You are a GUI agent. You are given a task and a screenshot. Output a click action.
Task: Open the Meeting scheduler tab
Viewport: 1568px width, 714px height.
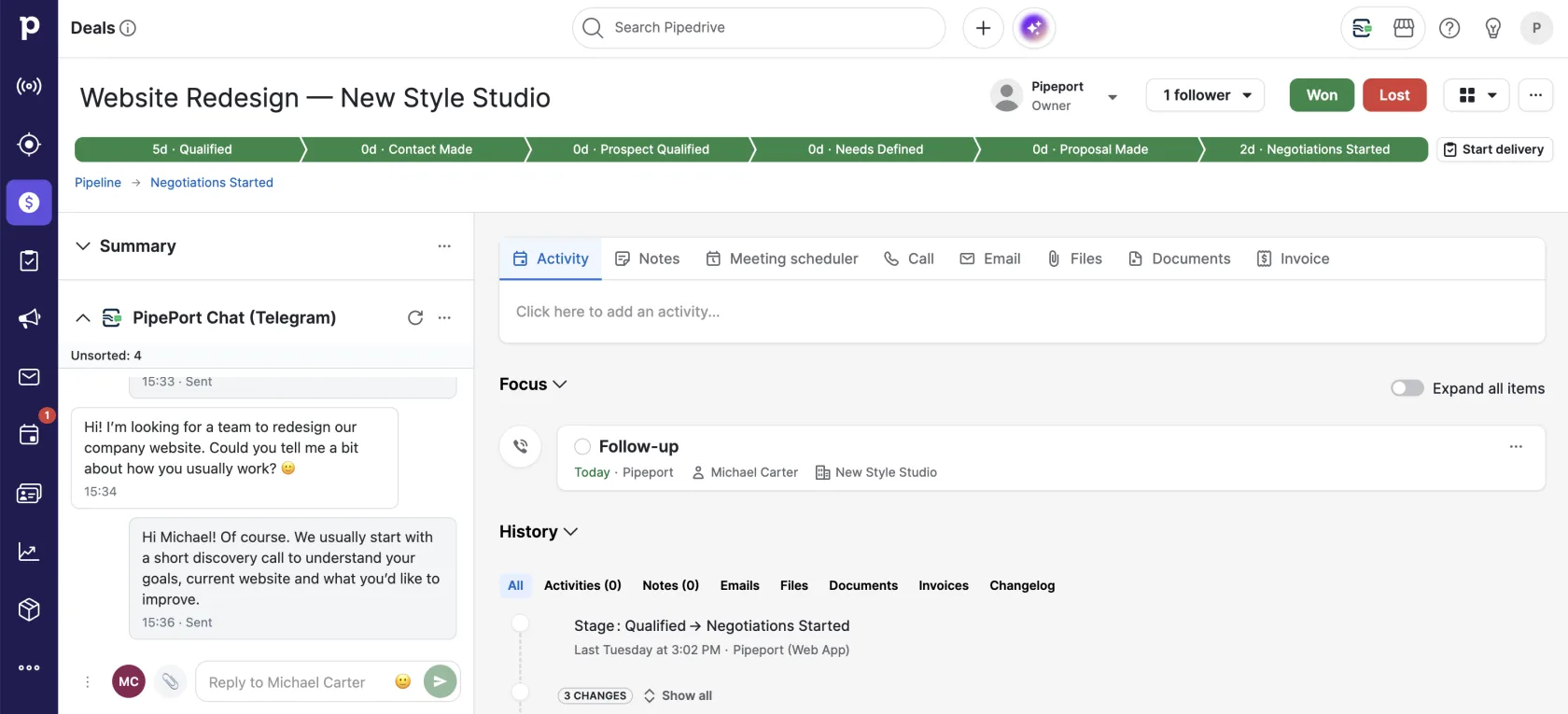(x=781, y=259)
